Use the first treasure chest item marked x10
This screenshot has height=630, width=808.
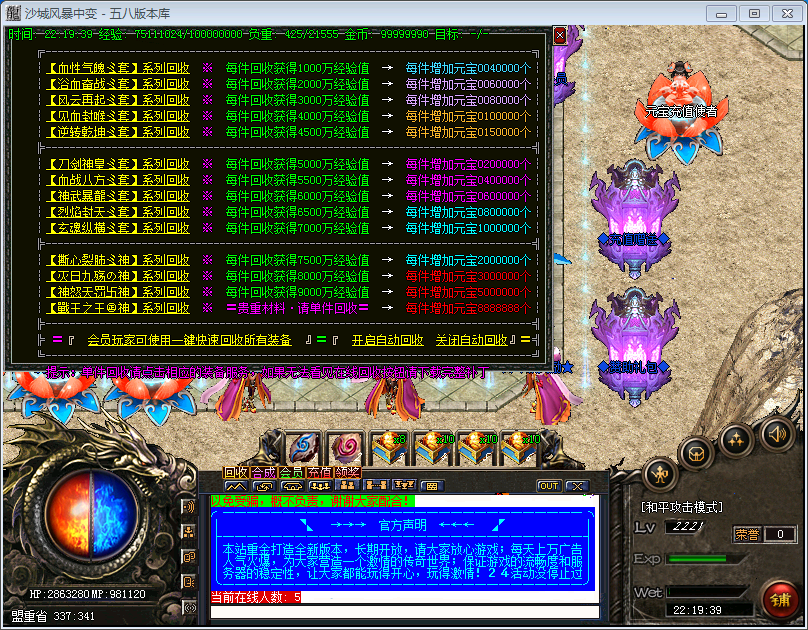[x=433, y=447]
